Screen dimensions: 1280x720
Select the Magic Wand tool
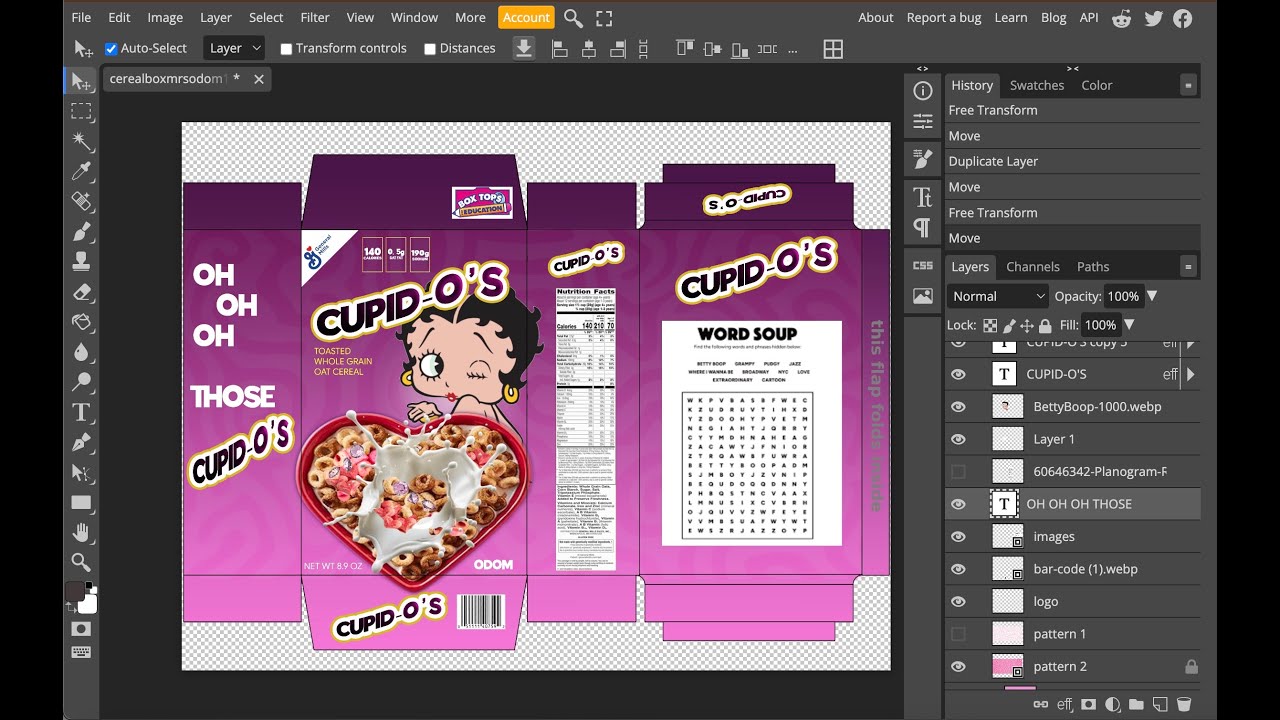pyautogui.click(x=81, y=141)
